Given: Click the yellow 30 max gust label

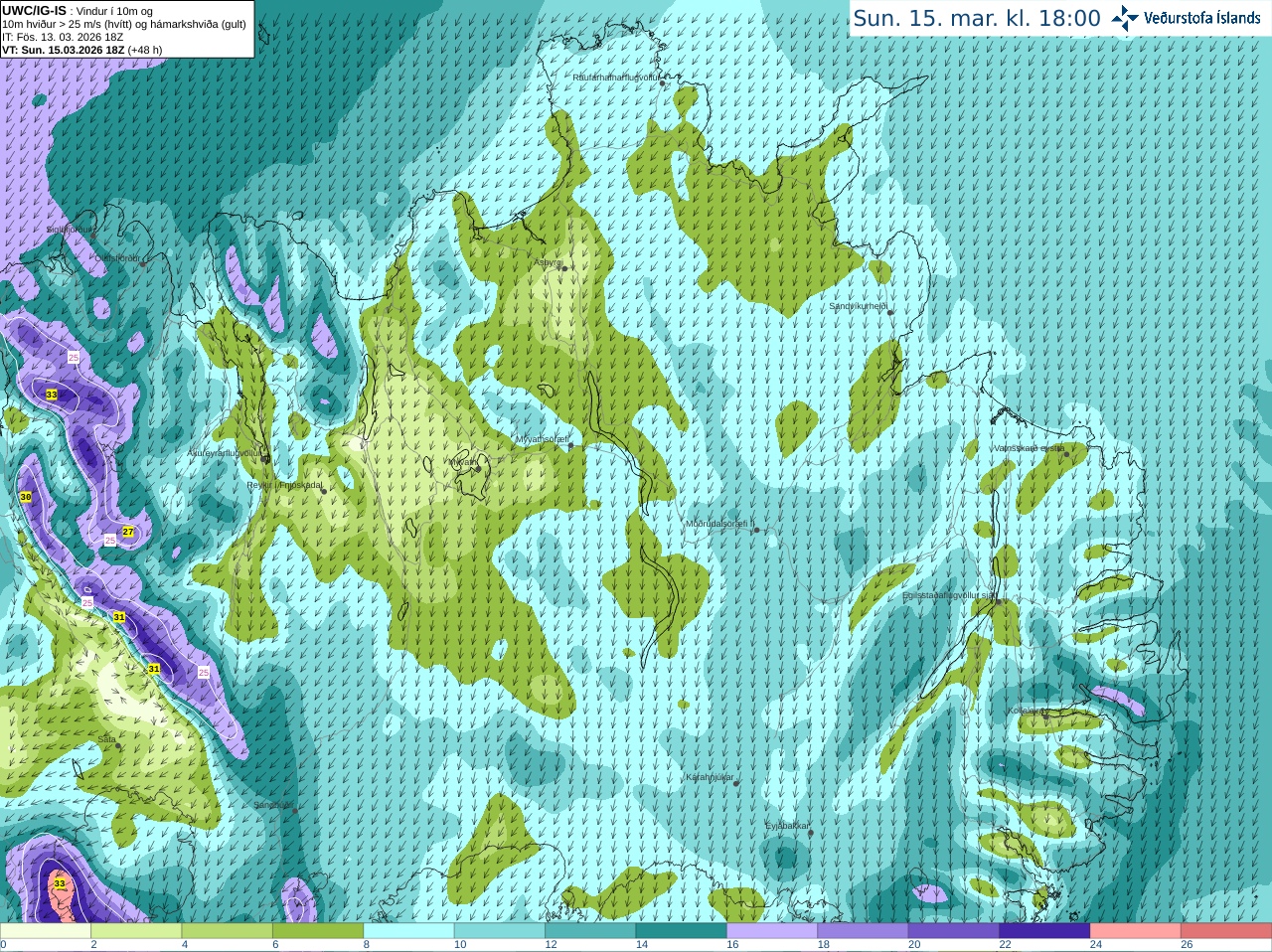Looking at the screenshot, I should pos(26,497).
